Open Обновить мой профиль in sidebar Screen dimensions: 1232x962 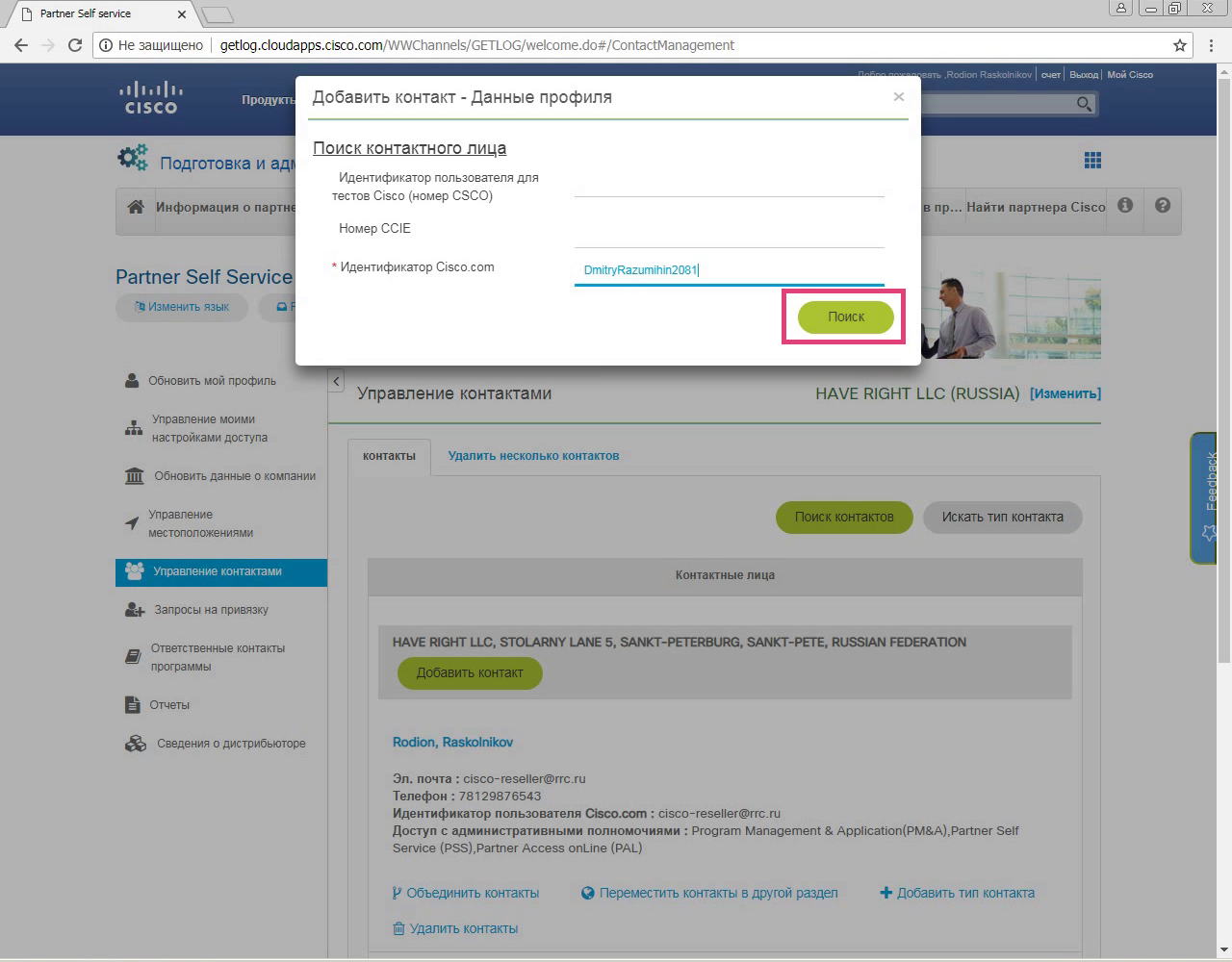pyautogui.click(x=212, y=381)
